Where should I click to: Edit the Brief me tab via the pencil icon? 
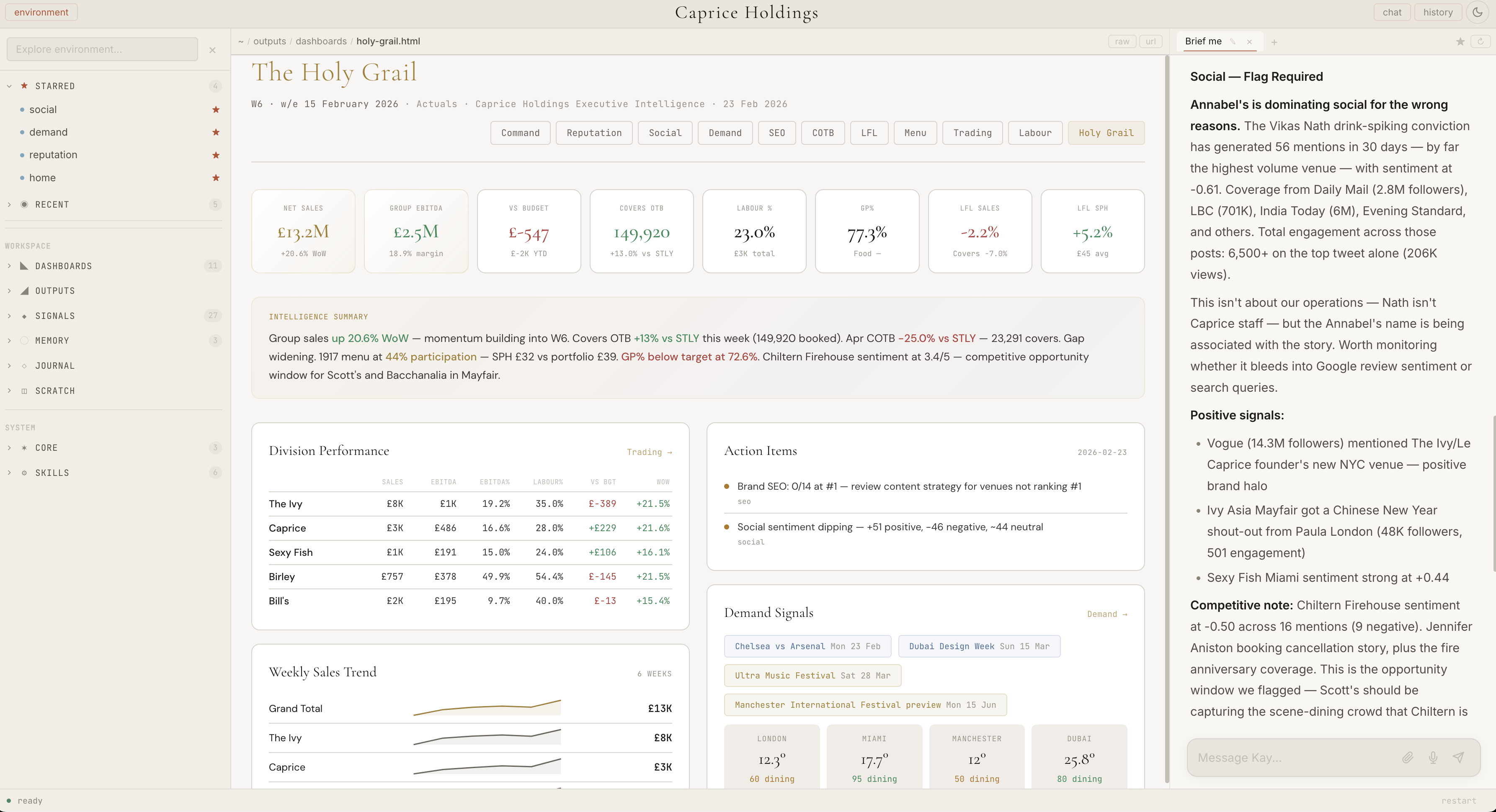1233,41
